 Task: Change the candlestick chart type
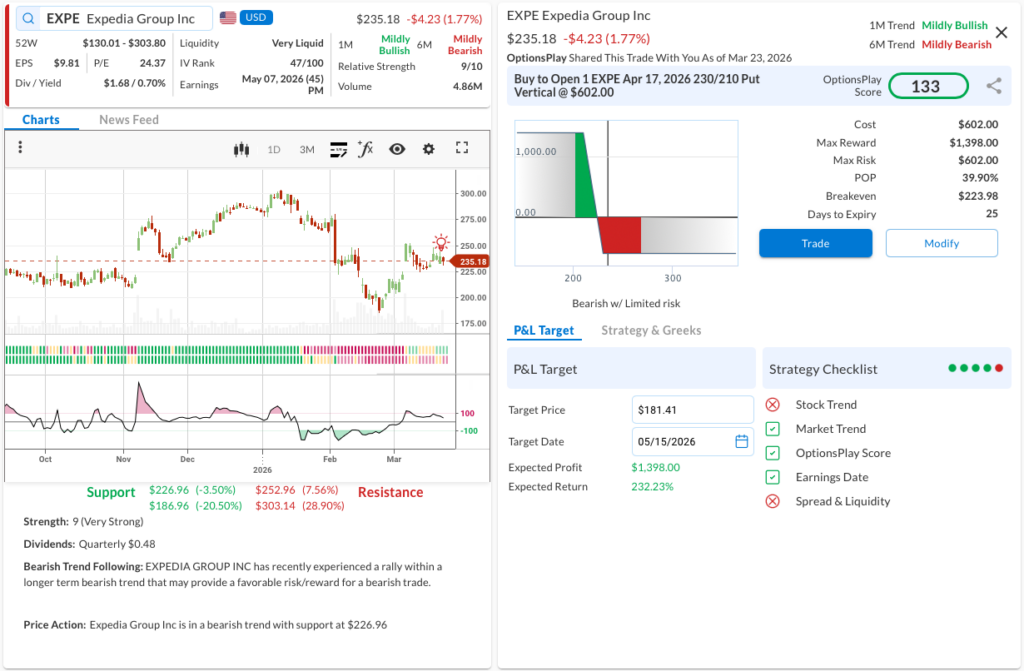click(x=240, y=149)
